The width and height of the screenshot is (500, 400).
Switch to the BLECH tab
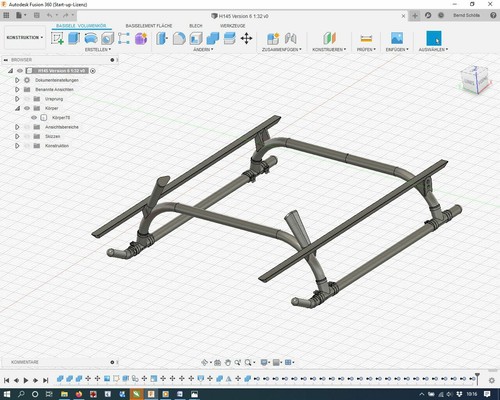pos(196,26)
